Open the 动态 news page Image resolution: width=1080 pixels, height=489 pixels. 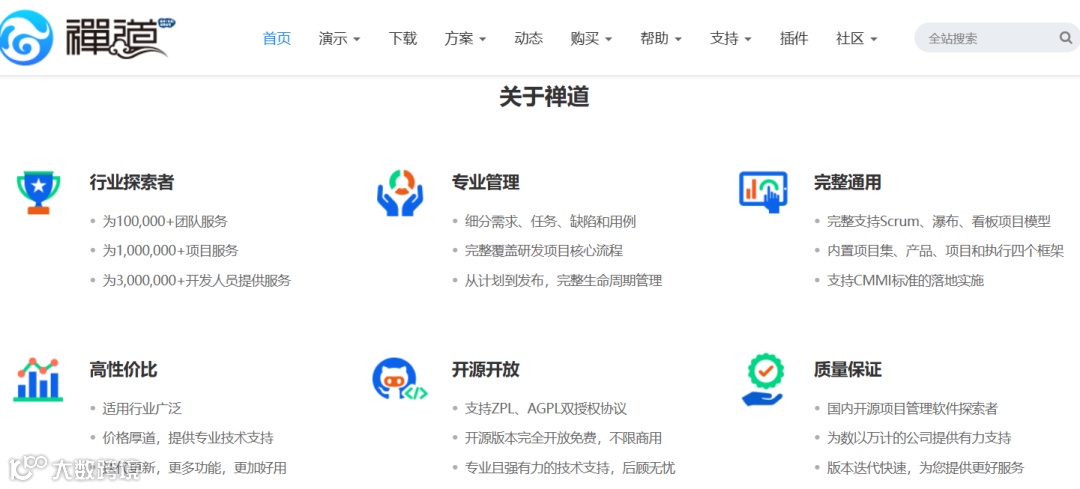coord(528,39)
